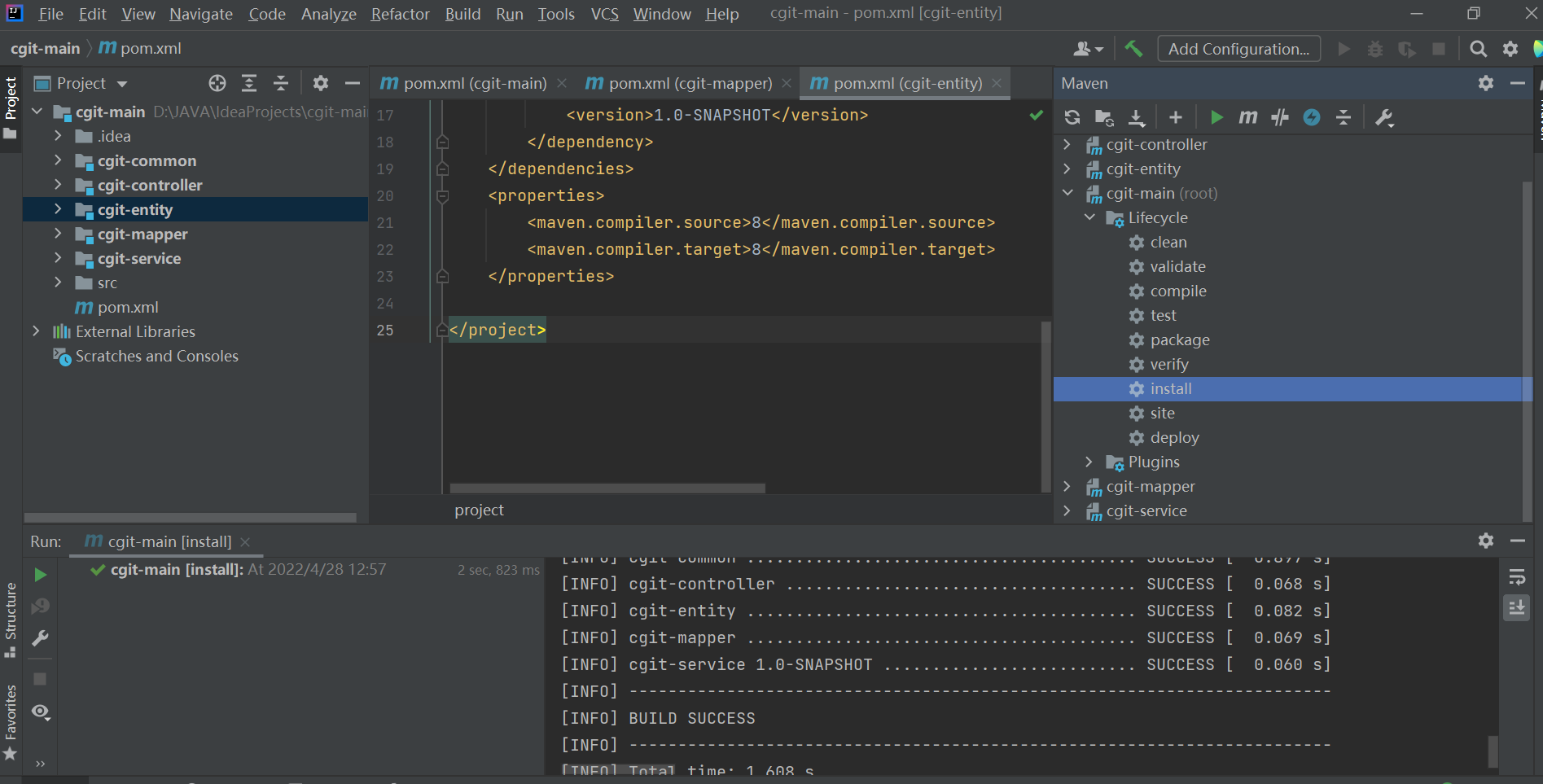Toggle fold marker at line 23 properties end
This screenshot has width=1543, height=784.
pos(442,276)
